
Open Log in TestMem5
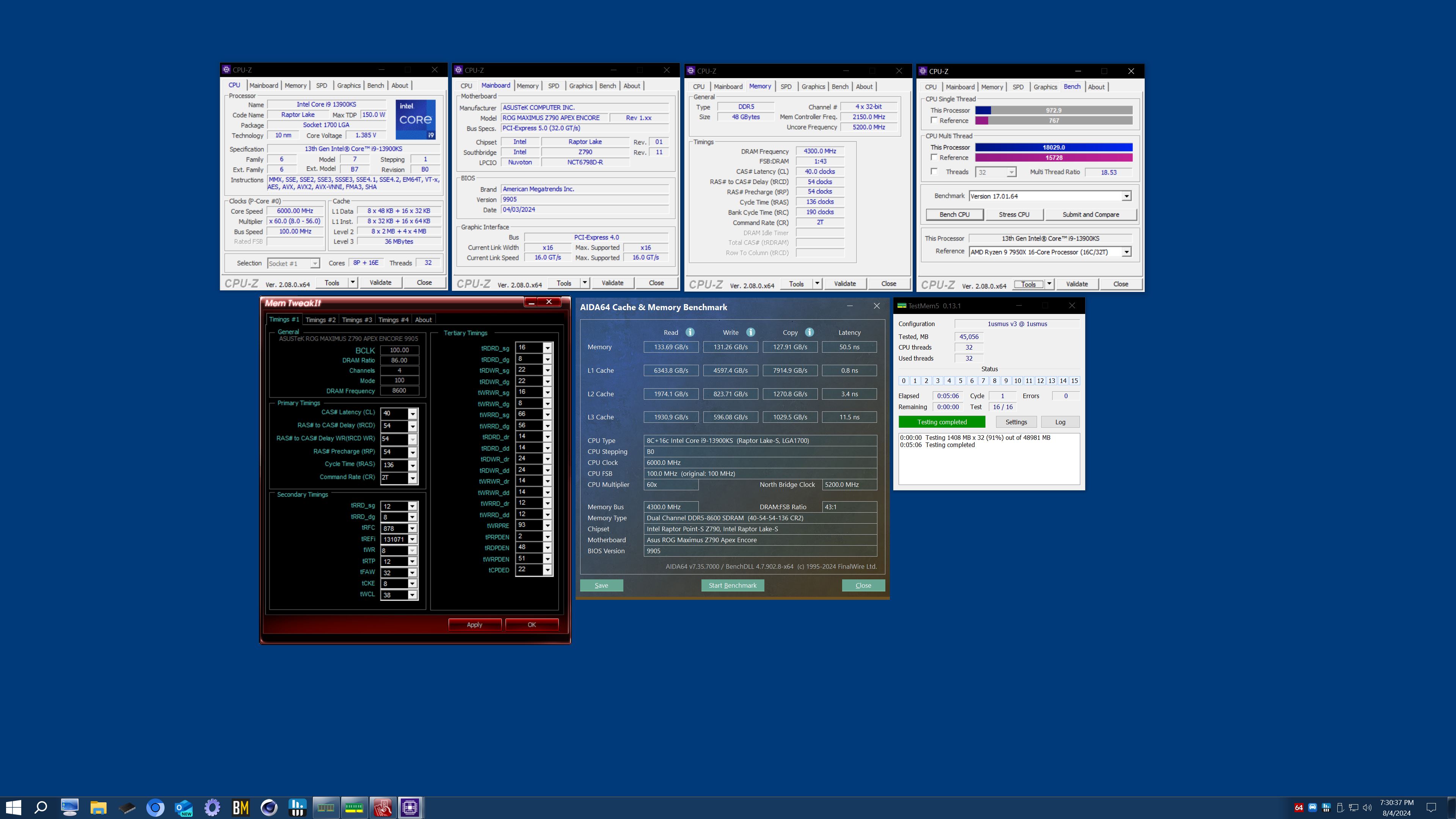pos(1060,422)
